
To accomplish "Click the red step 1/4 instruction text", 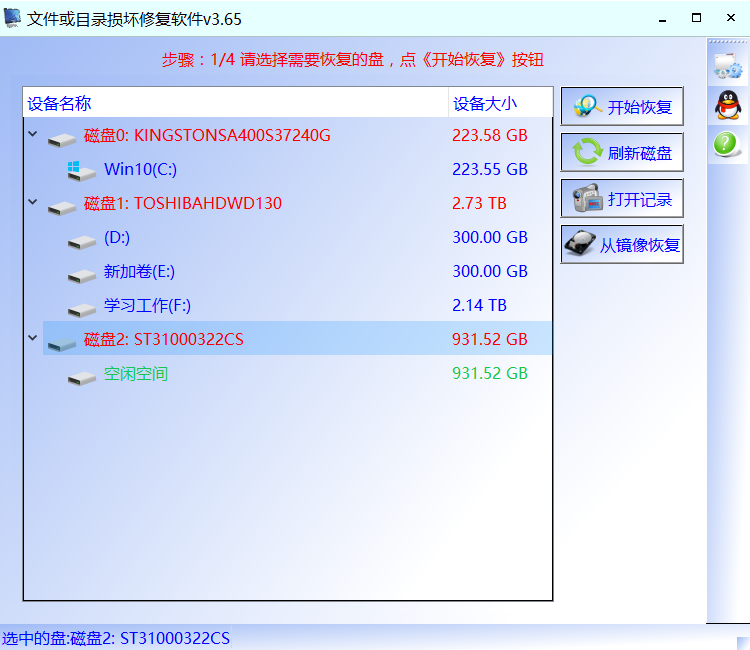I will (x=353, y=60).
